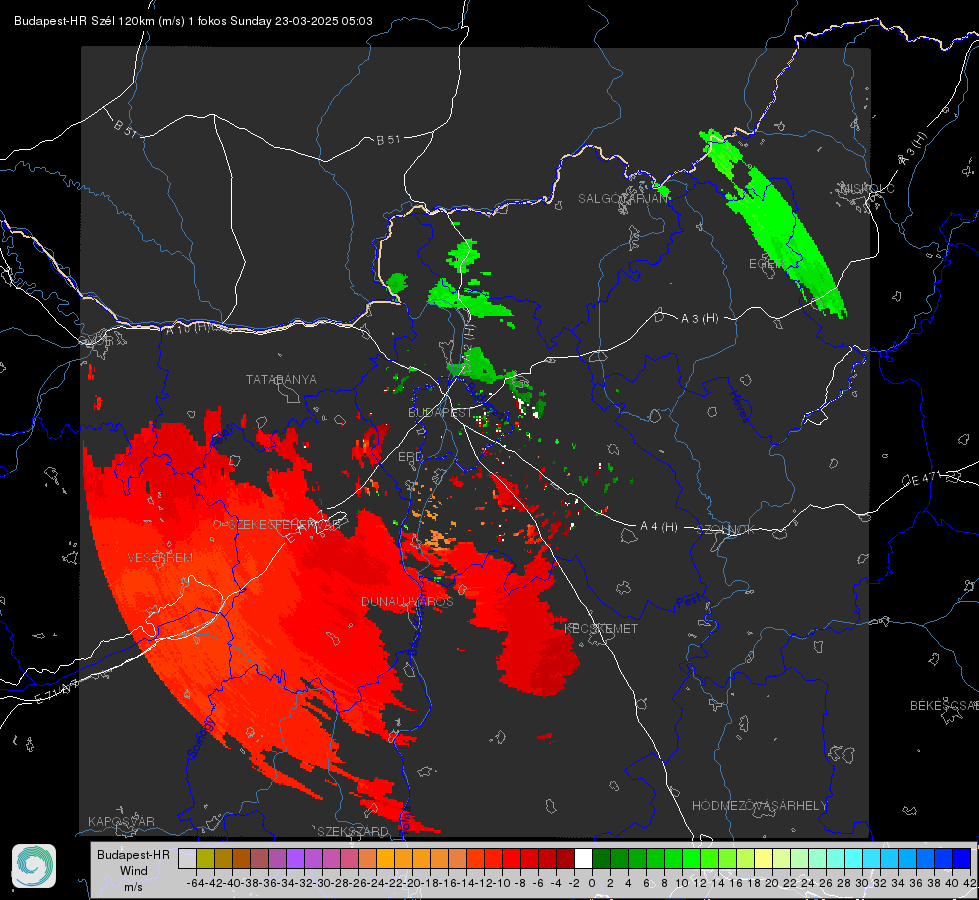Click the HÓDMEZŐVÁSÁRHELY city label

coord(759,805)
